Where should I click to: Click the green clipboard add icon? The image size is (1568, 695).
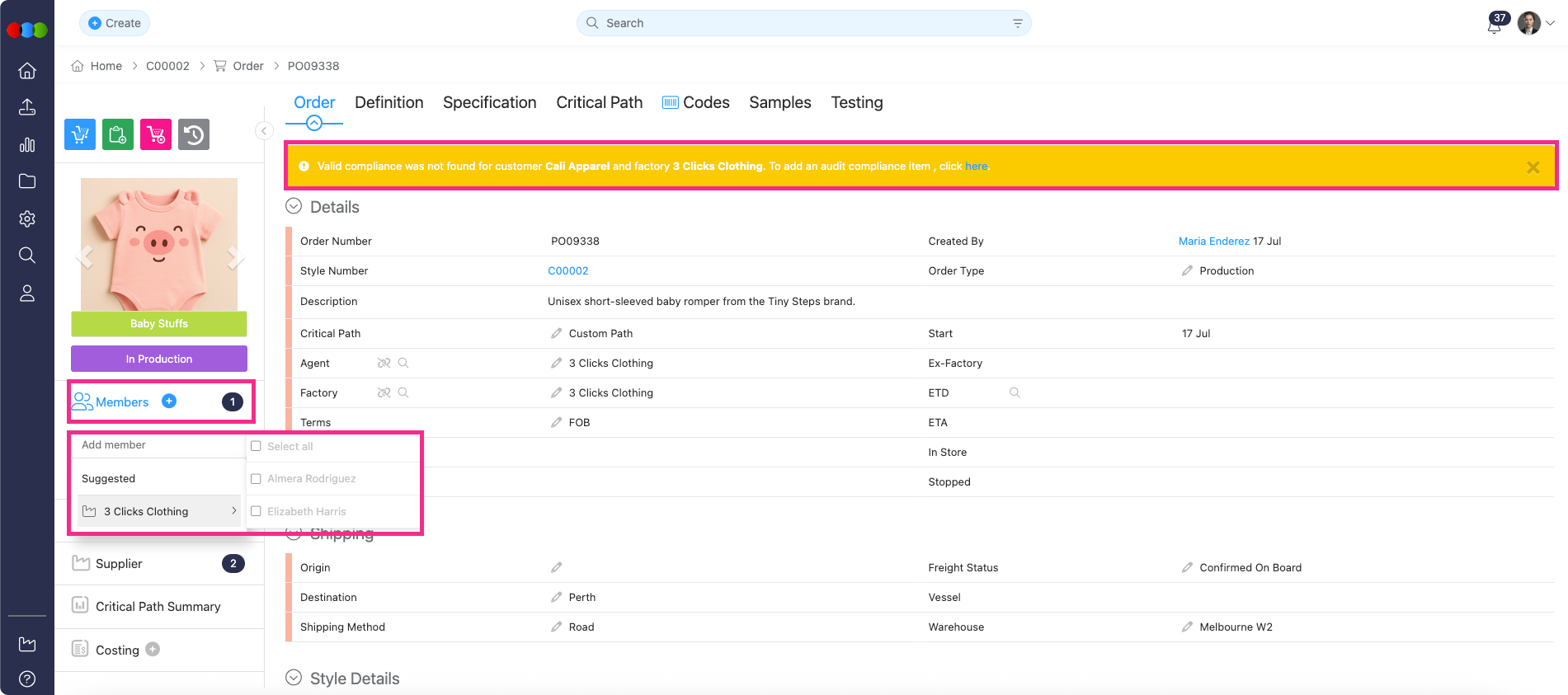point(118,134)
